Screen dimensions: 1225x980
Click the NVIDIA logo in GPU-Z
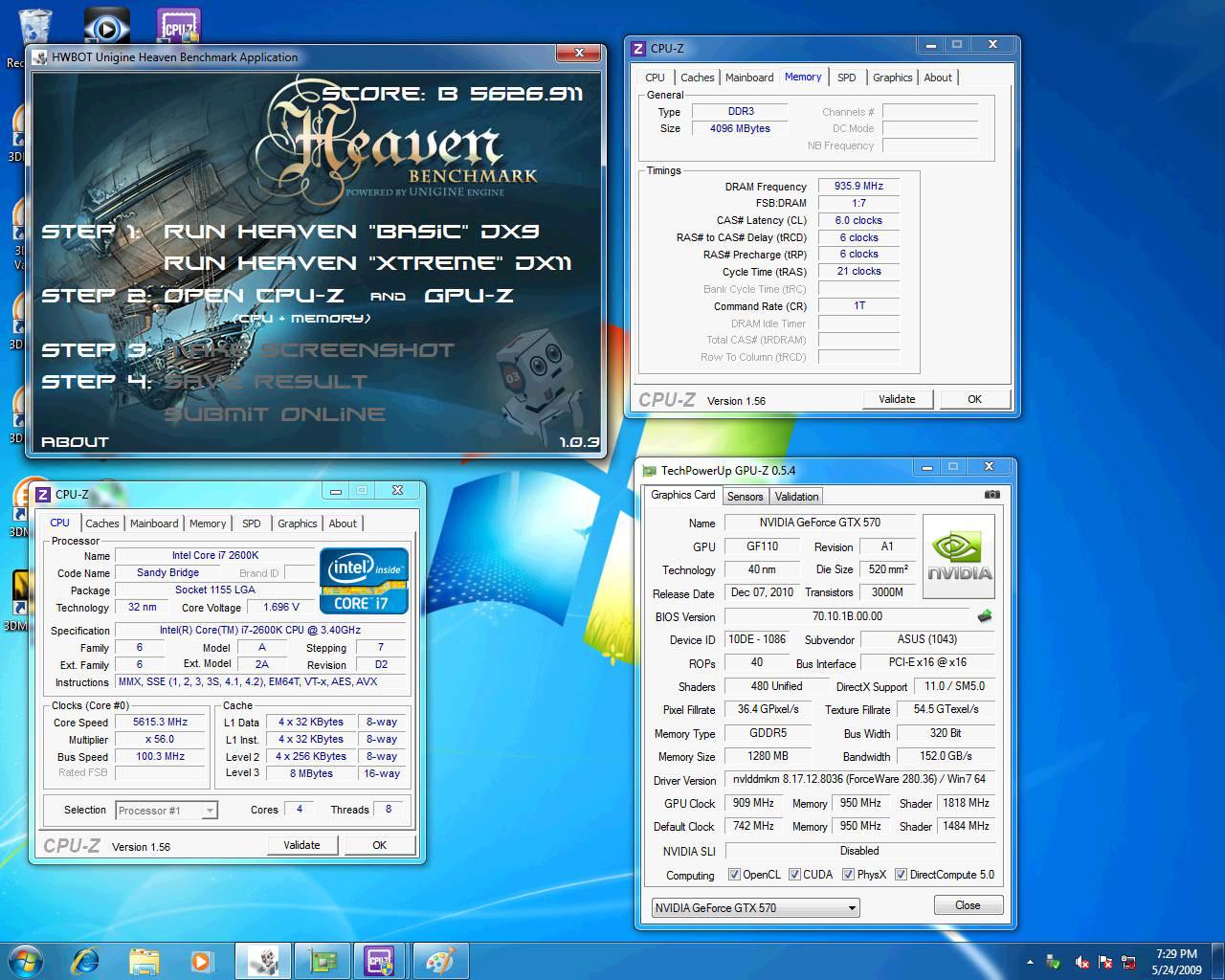[x=958, y=557]
